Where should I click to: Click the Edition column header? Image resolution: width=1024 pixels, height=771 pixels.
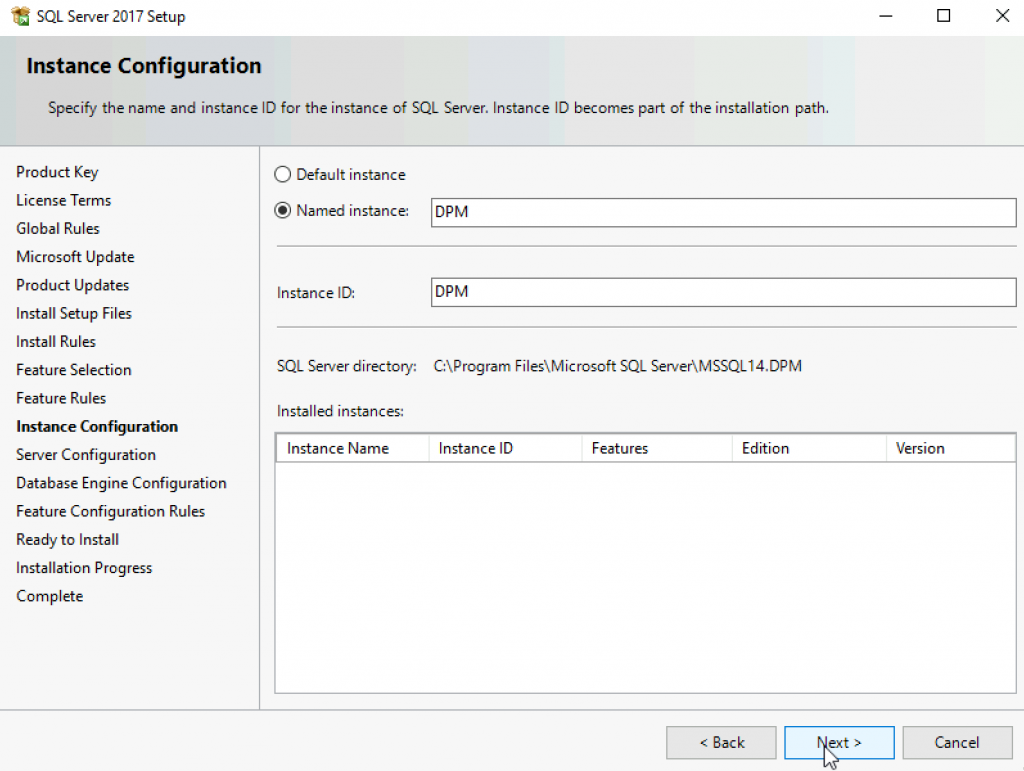[809, 448]
